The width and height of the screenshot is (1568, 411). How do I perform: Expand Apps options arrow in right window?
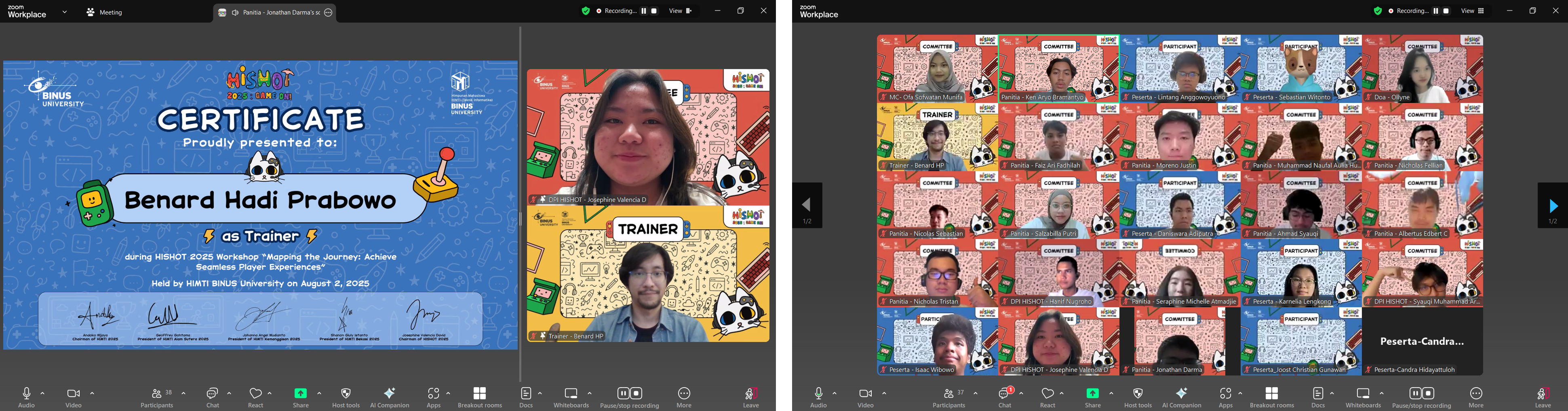[1240, 393]
